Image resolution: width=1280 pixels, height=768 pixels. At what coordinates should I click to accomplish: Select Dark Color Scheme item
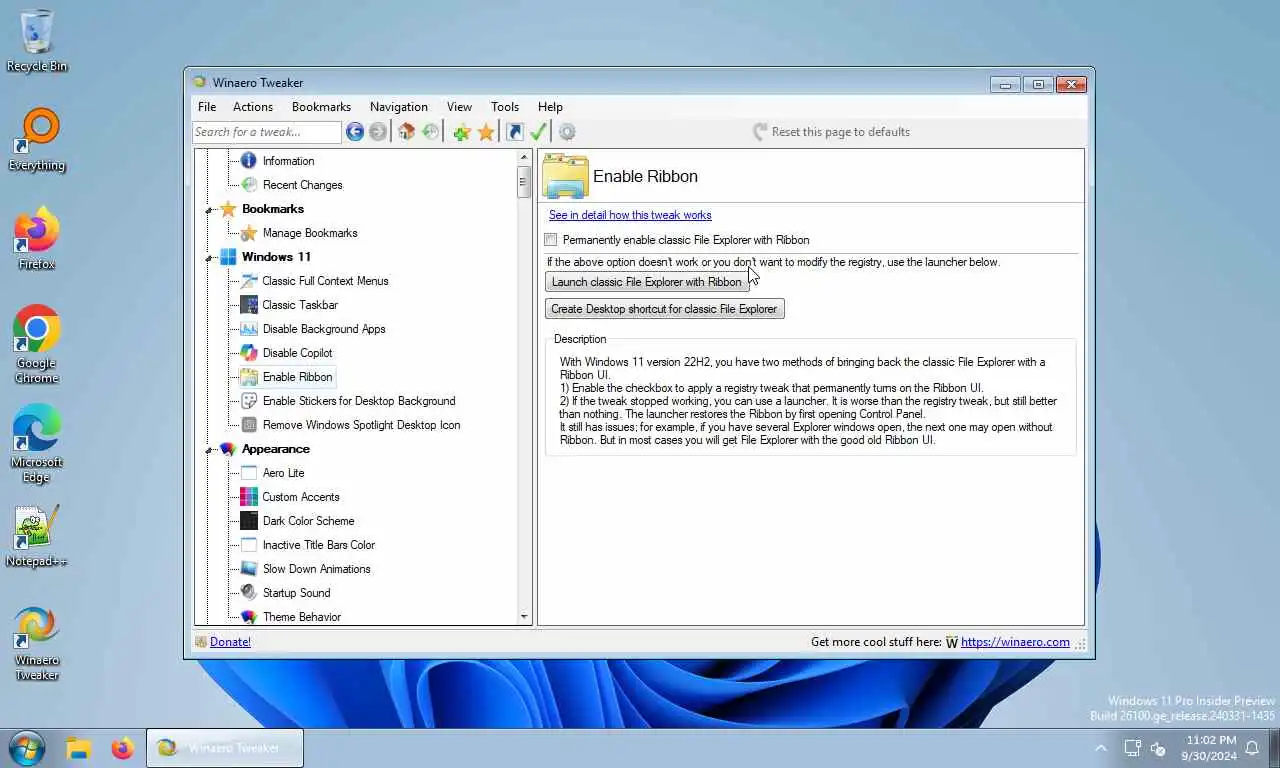click(308, 521)
